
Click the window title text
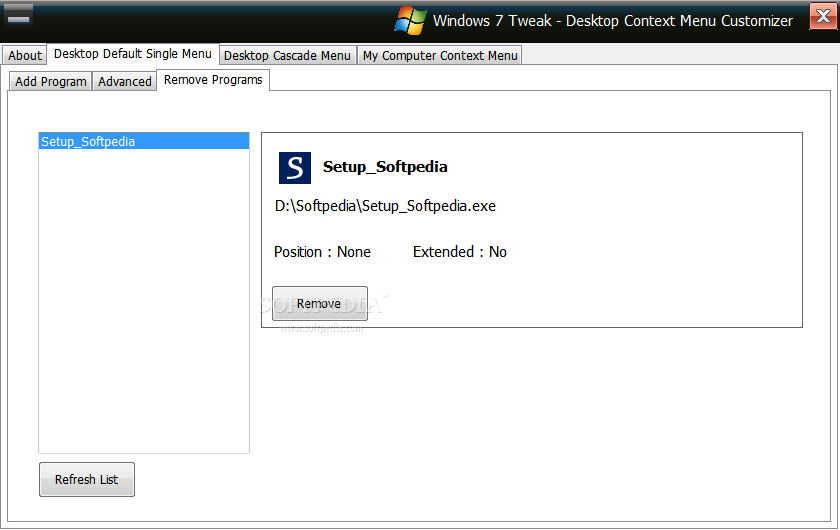tap(612, 21)
